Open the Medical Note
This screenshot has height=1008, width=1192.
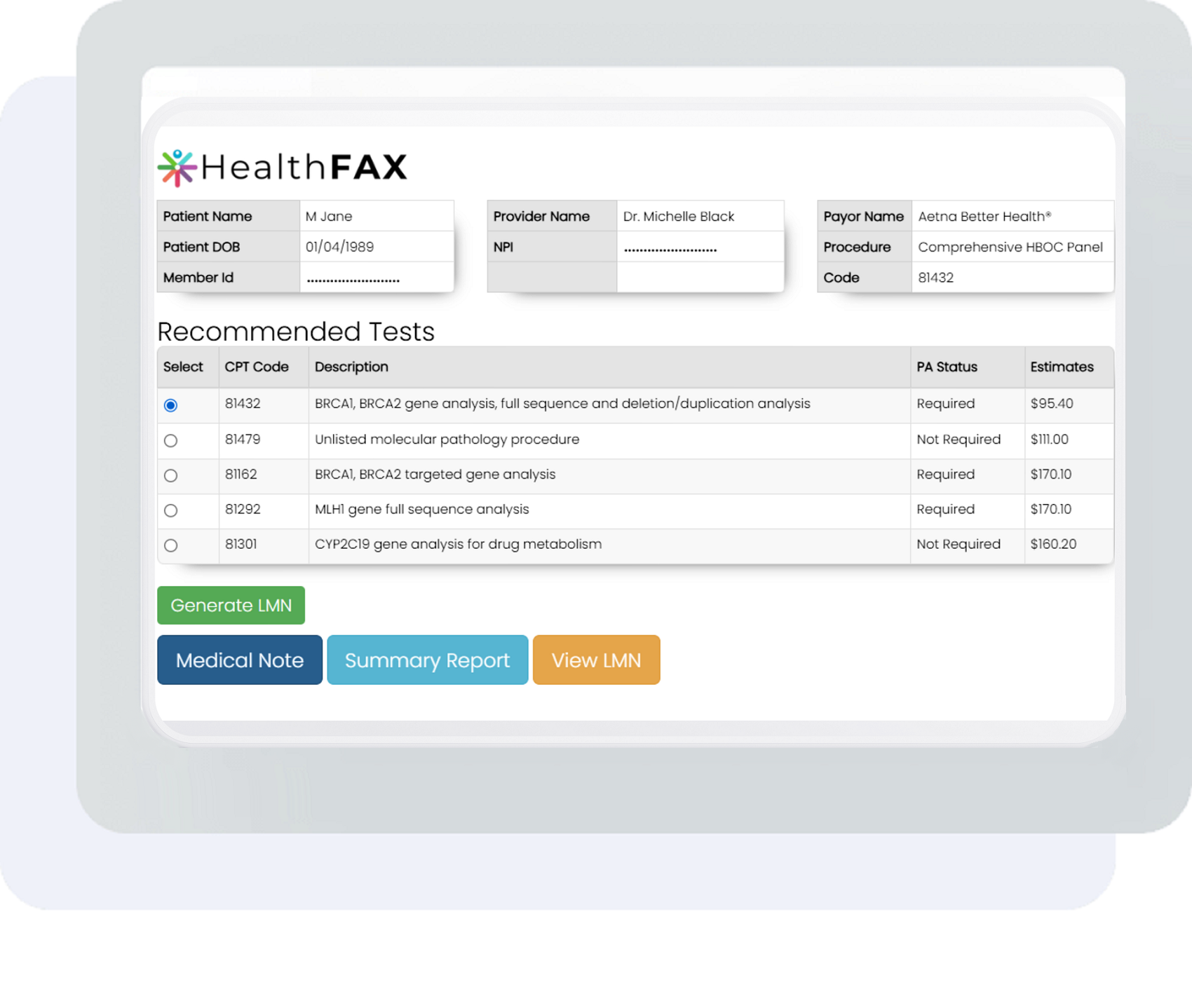(239, 660)
